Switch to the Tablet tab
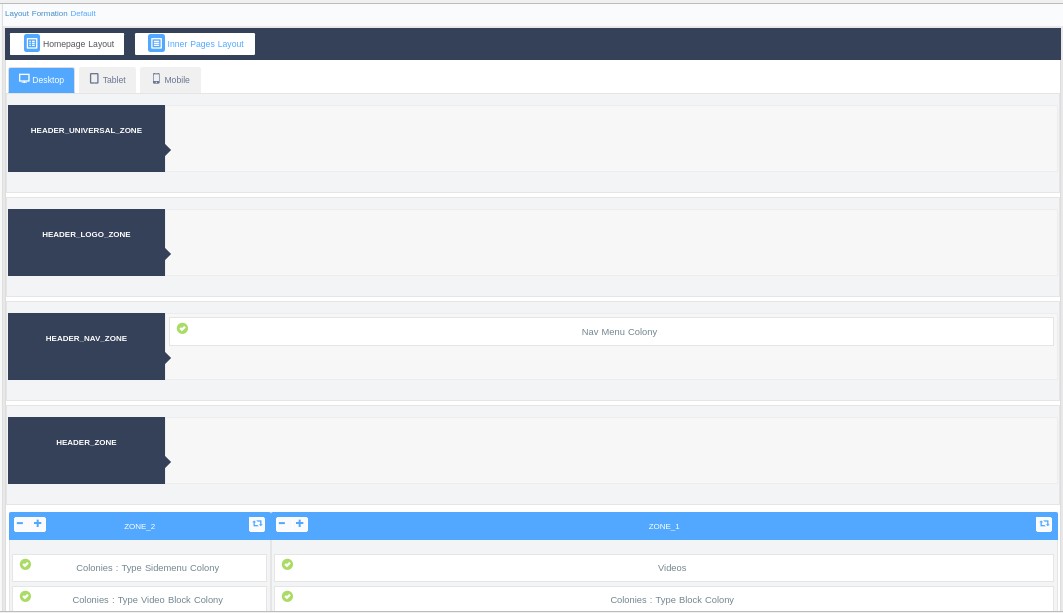Viewport: 1063px width, 613px height. (x=108, y=80)
